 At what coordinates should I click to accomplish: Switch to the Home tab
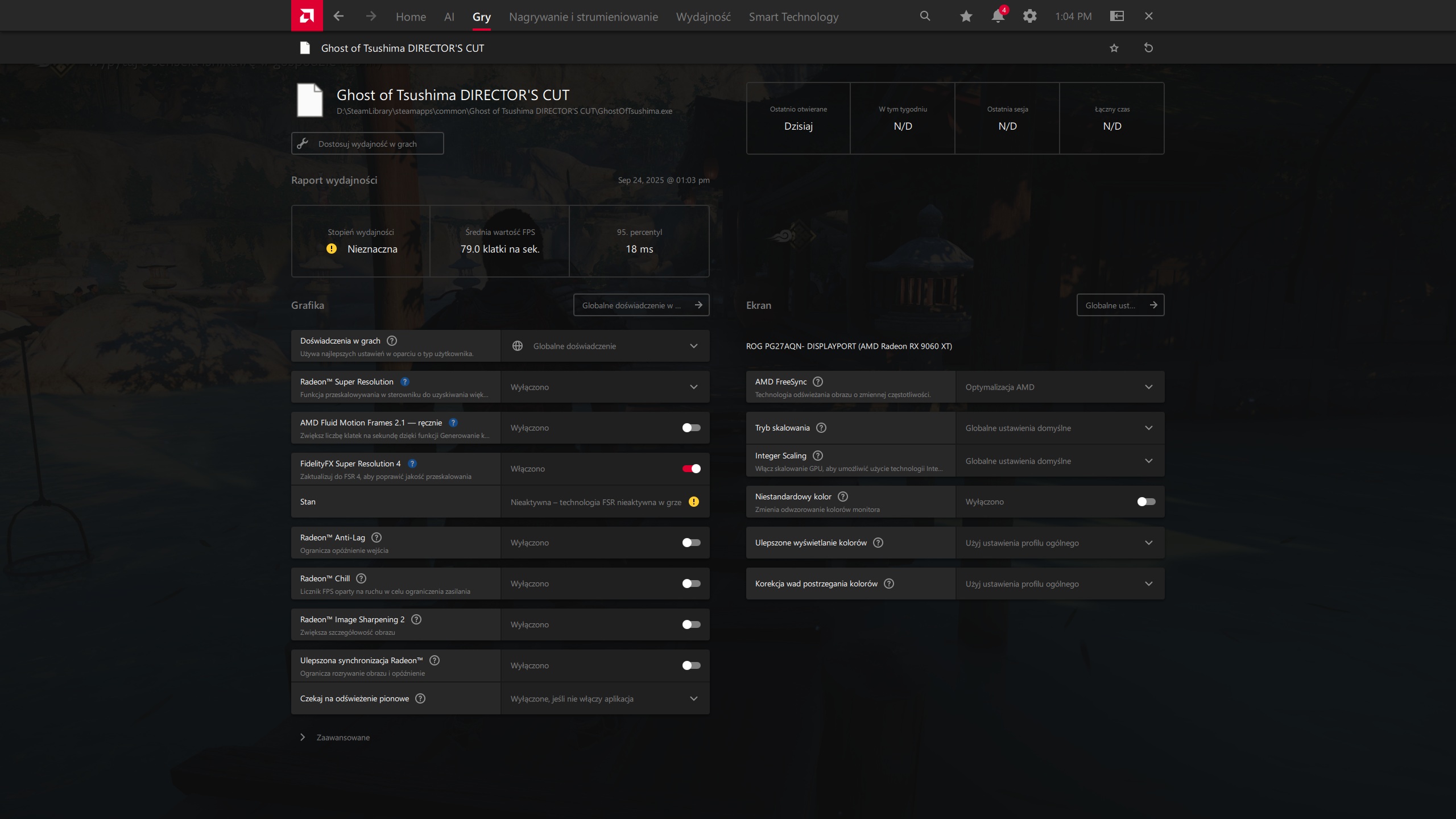pyautogui.click(x=411, y=16)
